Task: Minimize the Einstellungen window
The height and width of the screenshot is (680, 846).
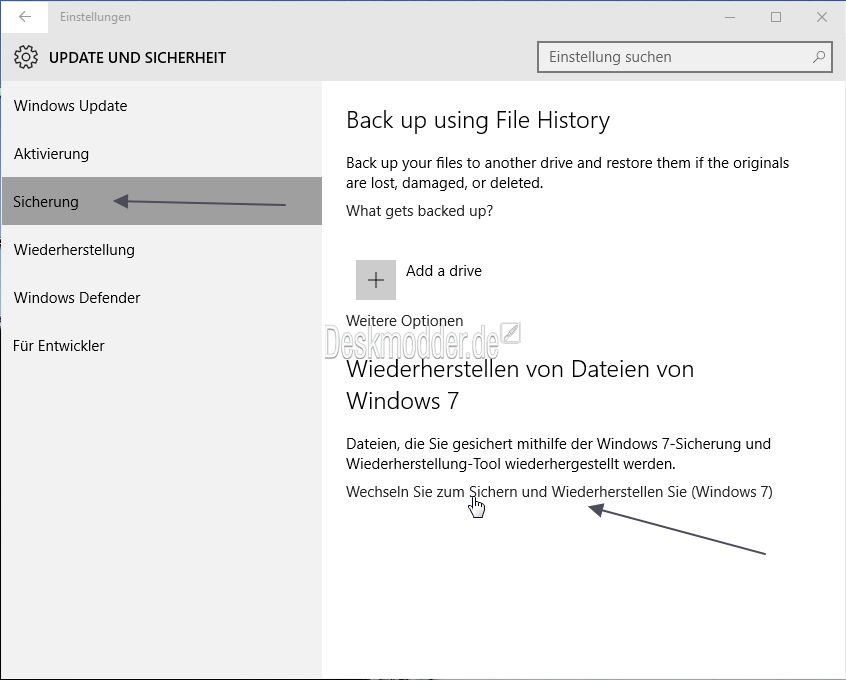Action: [730, 17]
